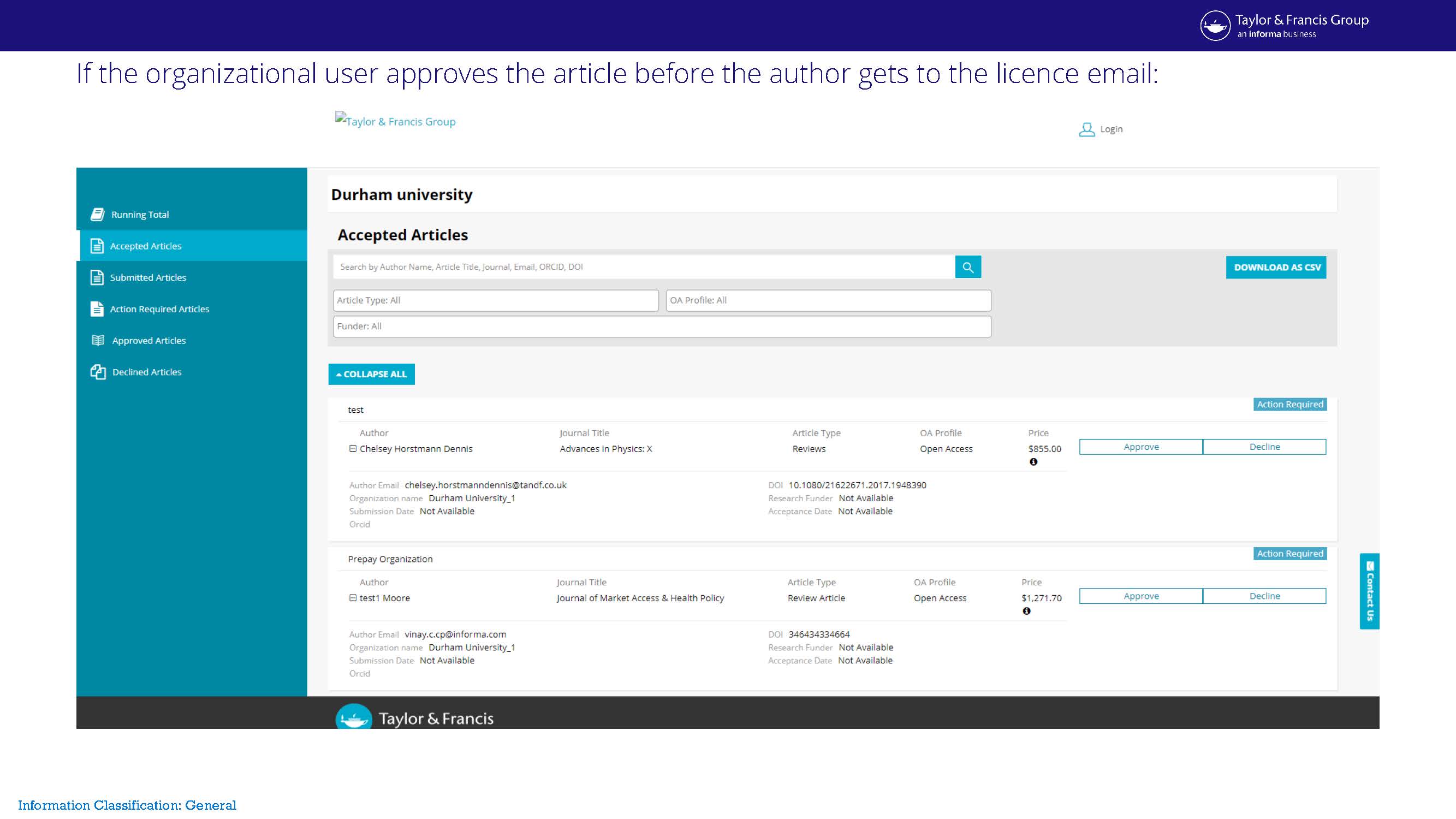Click 'Reviews' article type value
This screenshot has height=819, width=1456.
tap(809, 449)
